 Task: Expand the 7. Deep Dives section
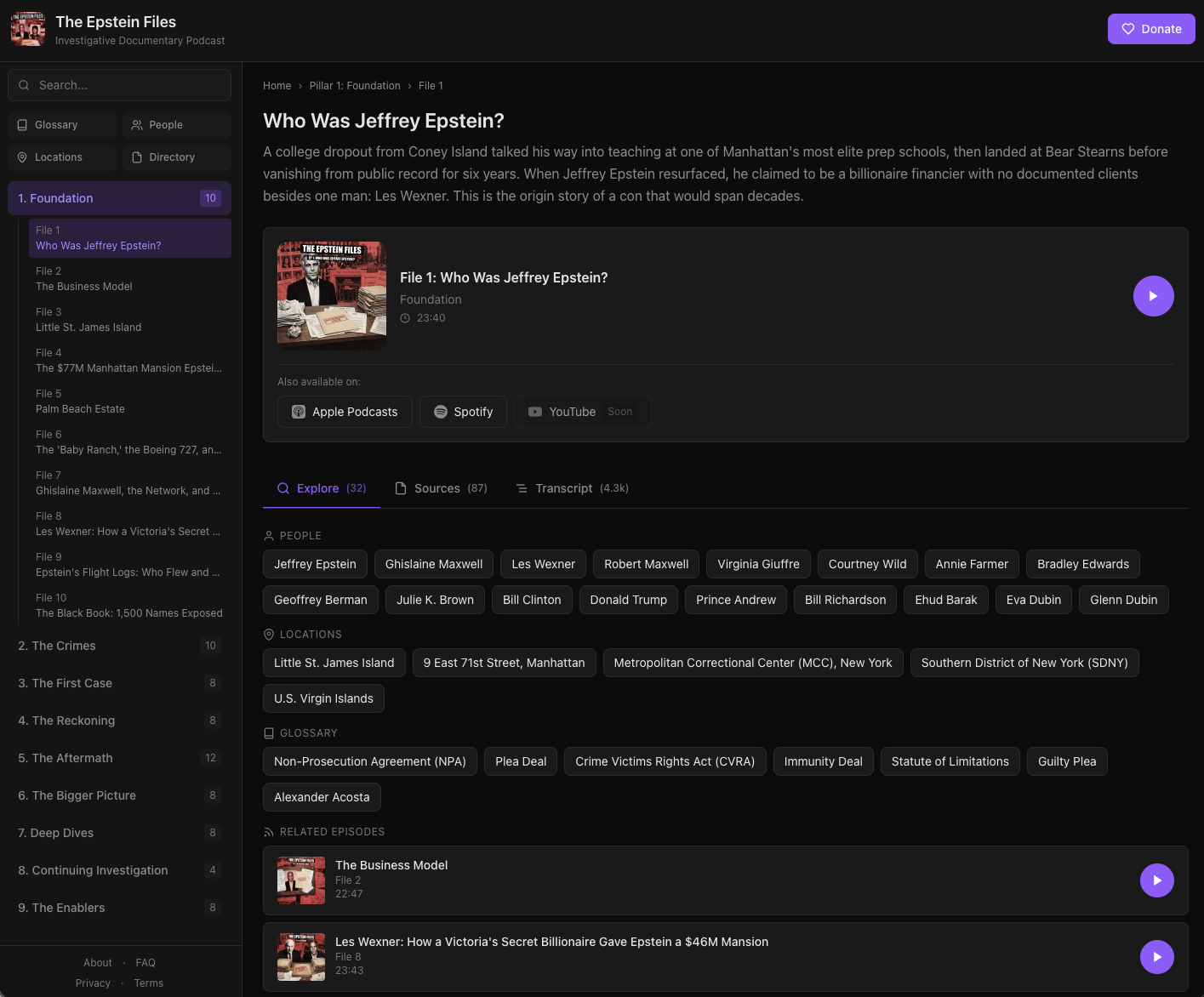click(119, 833)
